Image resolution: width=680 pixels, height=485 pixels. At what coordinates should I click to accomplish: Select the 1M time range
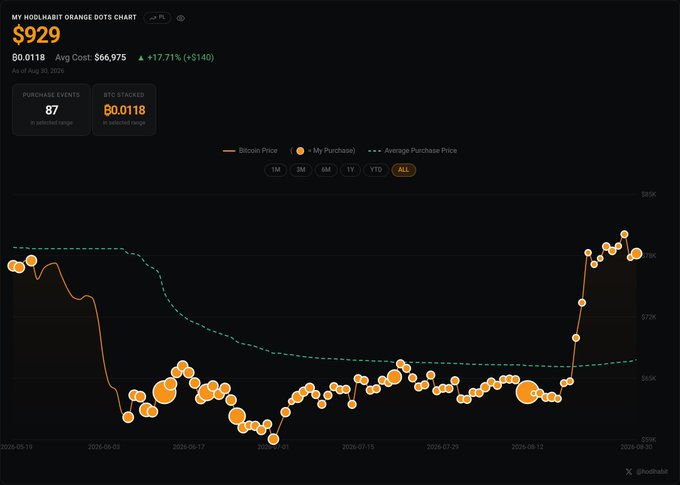[x=275, y=170]
